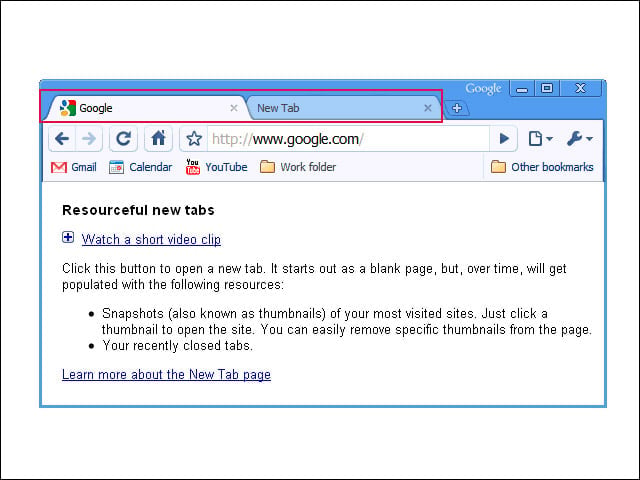Viewport: 640px width, 480px height.
Task: Open Other bookmarks folder
Action: [x=542, y=167]
